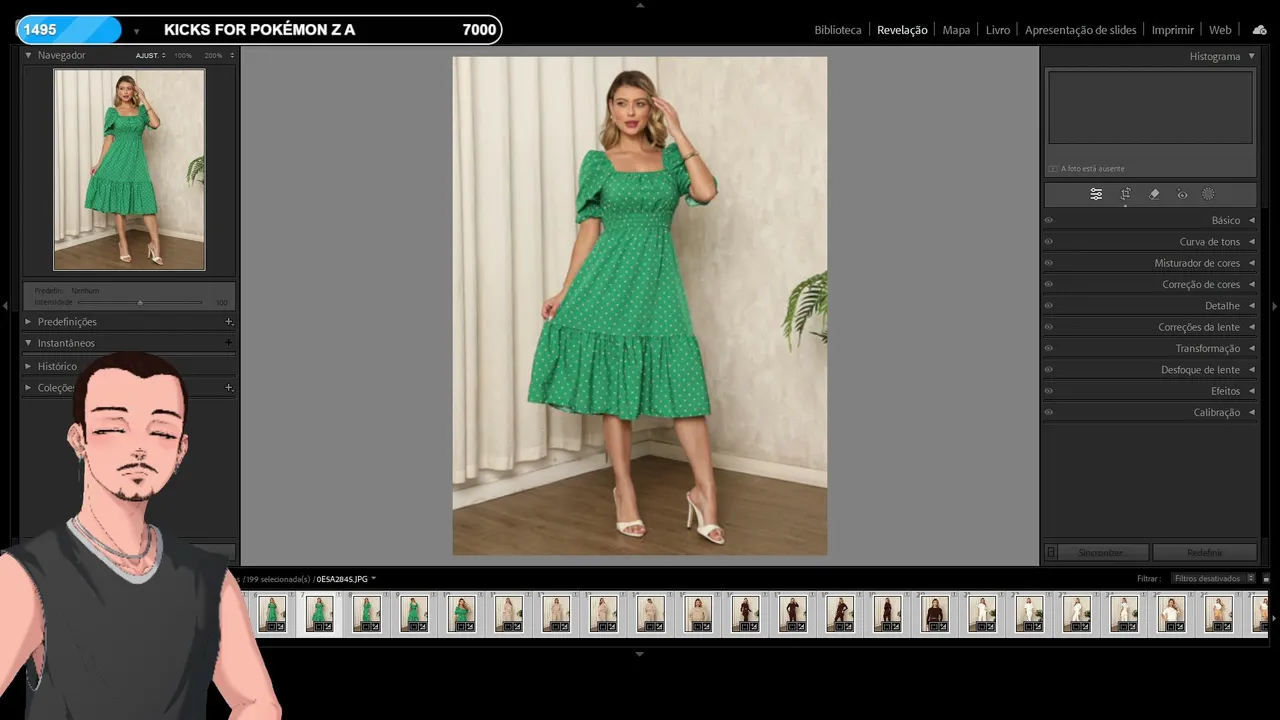
Task: Toggle visibility of Correção de cores
Action: tap(1049, 284)
